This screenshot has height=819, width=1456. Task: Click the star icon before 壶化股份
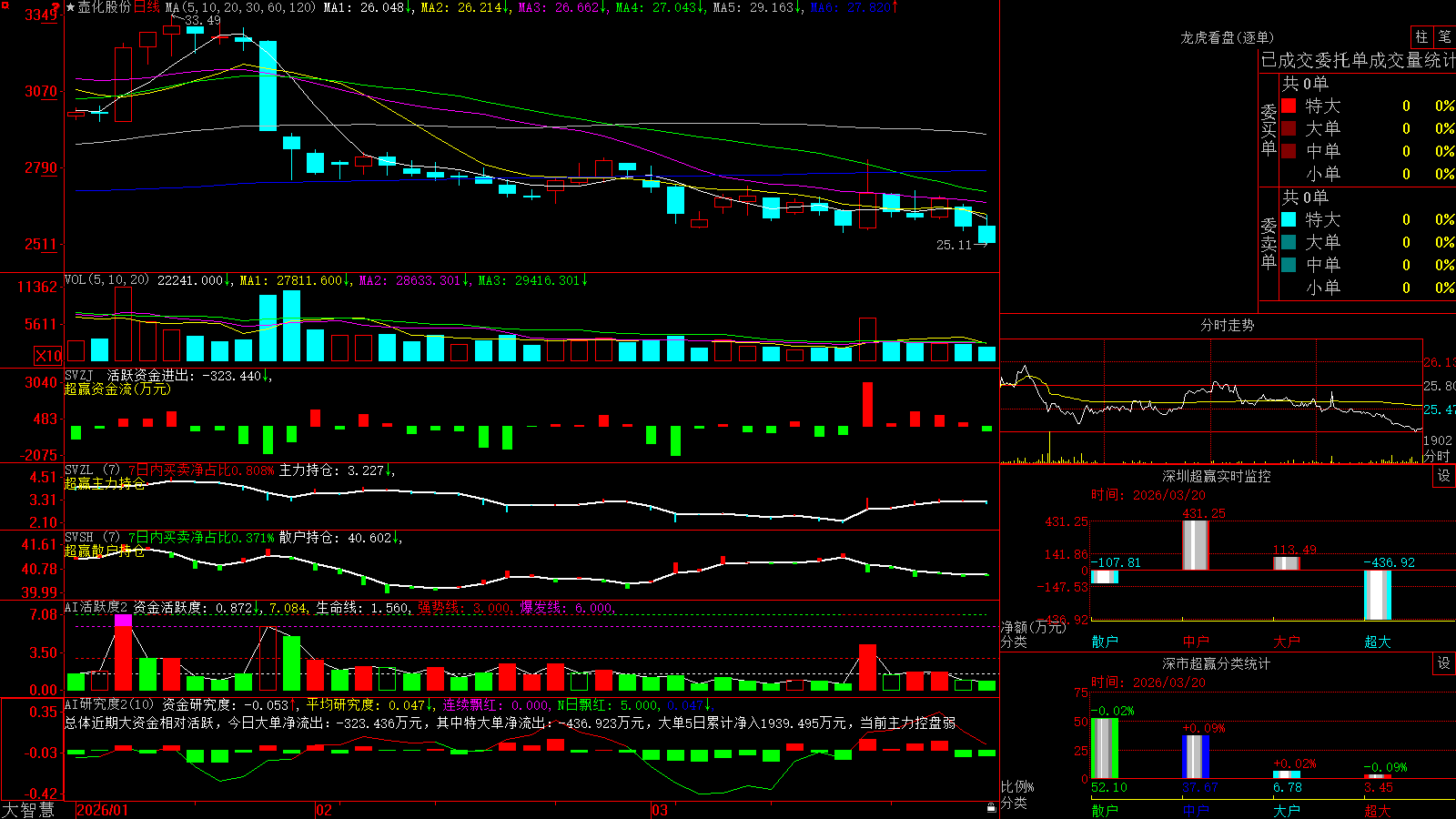click(70, 7)
